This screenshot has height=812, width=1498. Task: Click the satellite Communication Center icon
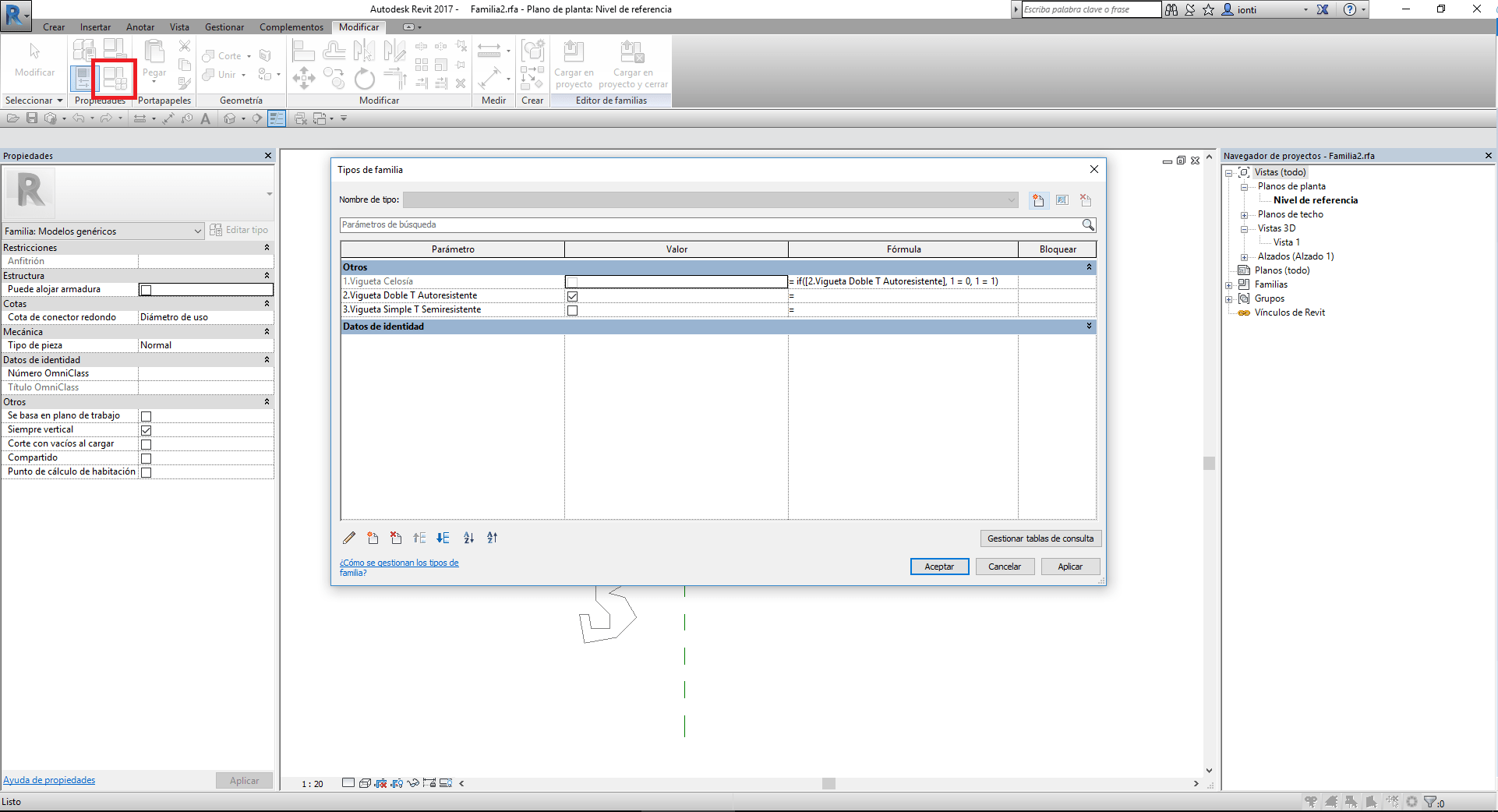click(x=1189, y=9)
